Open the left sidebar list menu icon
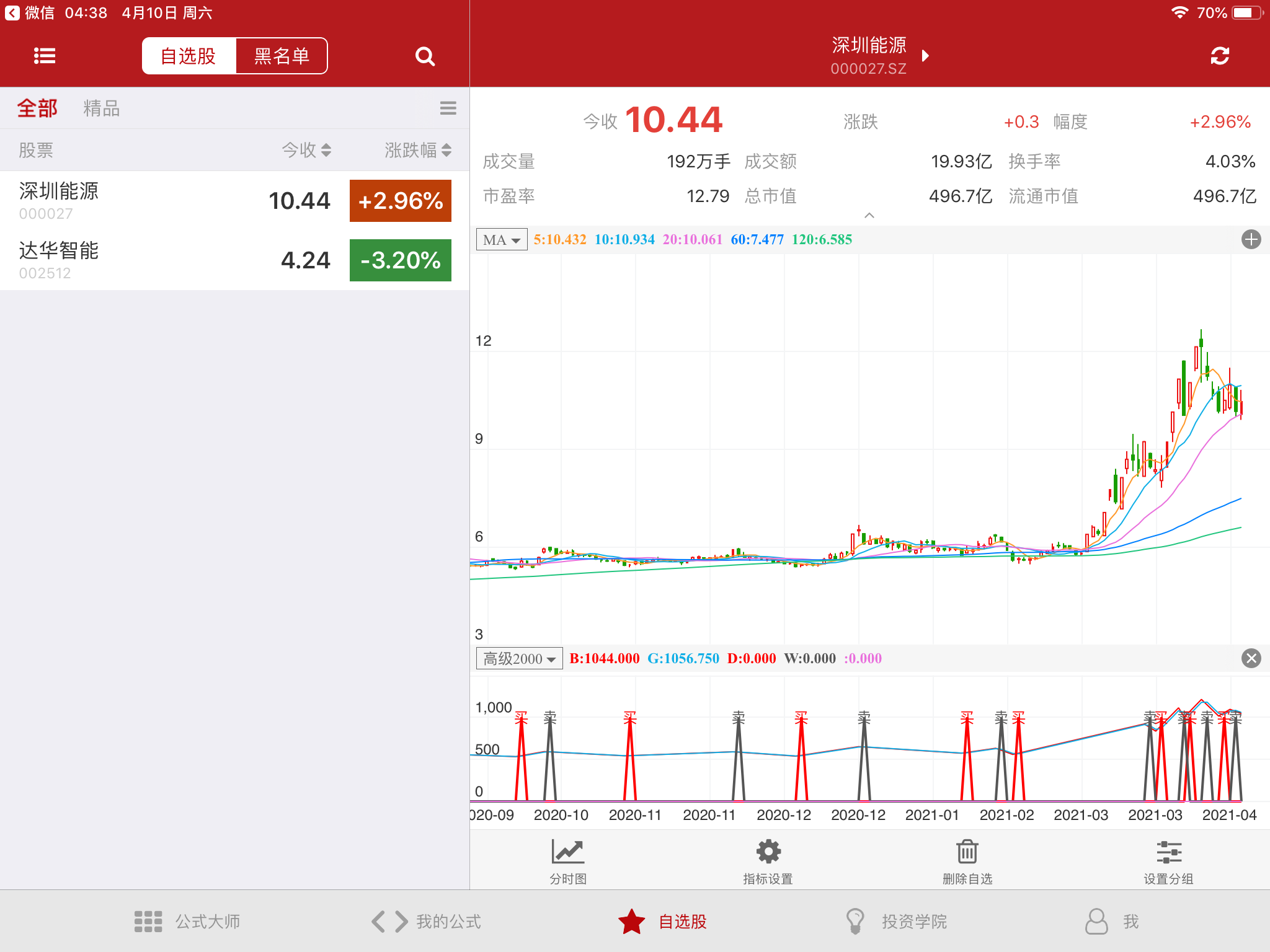This screenshot has width=1270, height=952. pos(45,56)
